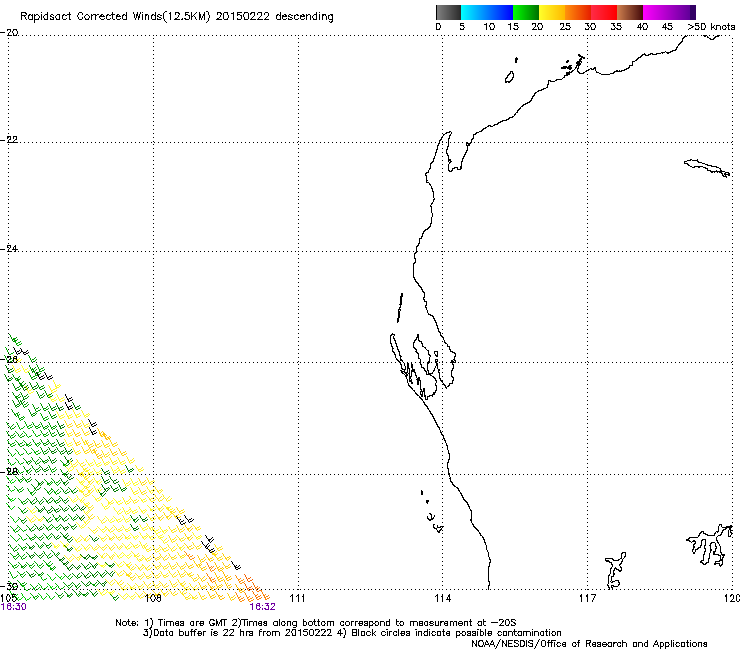Screen dimensions: 740x650
Task: Click the magenta 40-45 knots color swatch
Action: 656,12
